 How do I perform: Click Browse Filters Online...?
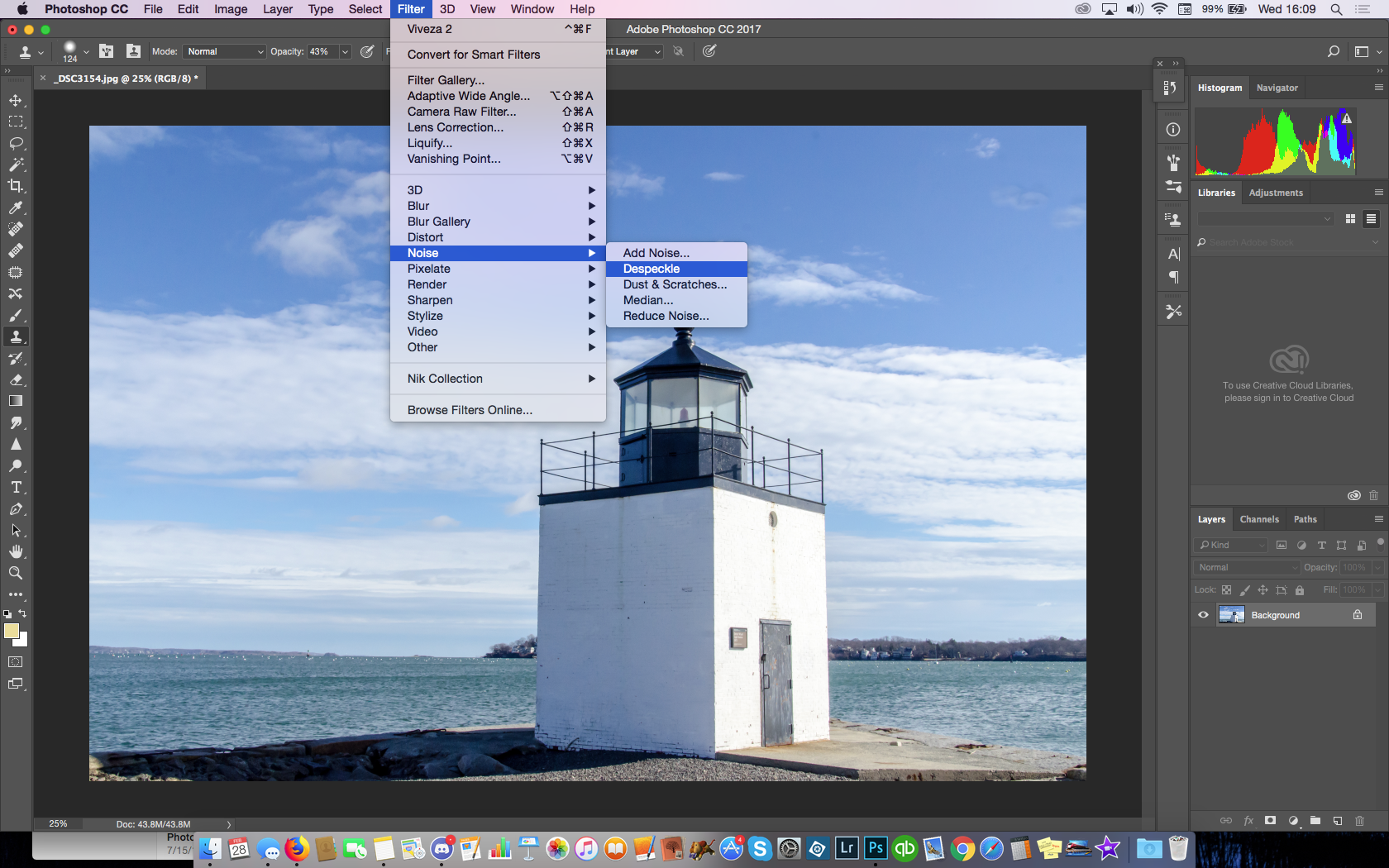click(498, 410)
